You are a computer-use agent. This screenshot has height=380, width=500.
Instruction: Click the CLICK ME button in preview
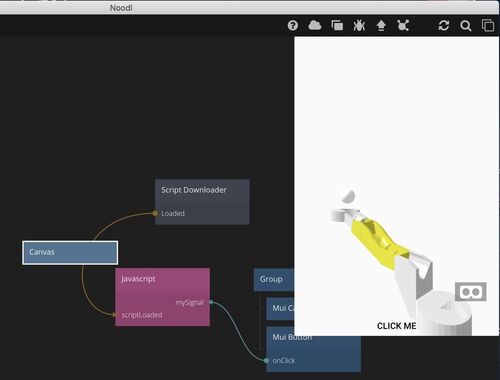[396, 326]
